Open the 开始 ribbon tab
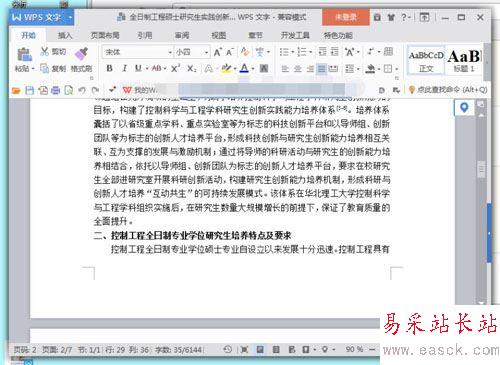Image resolution: width=500 pixels, height=365 pixels. click(29, 35)
